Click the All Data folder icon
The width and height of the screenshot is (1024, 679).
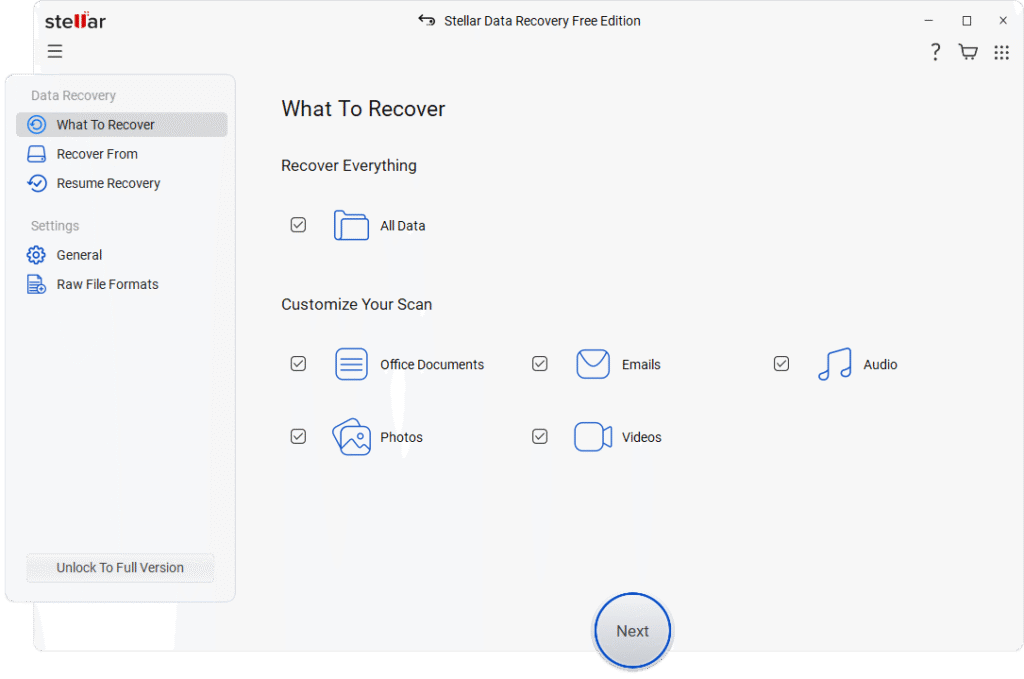point(351,226)
